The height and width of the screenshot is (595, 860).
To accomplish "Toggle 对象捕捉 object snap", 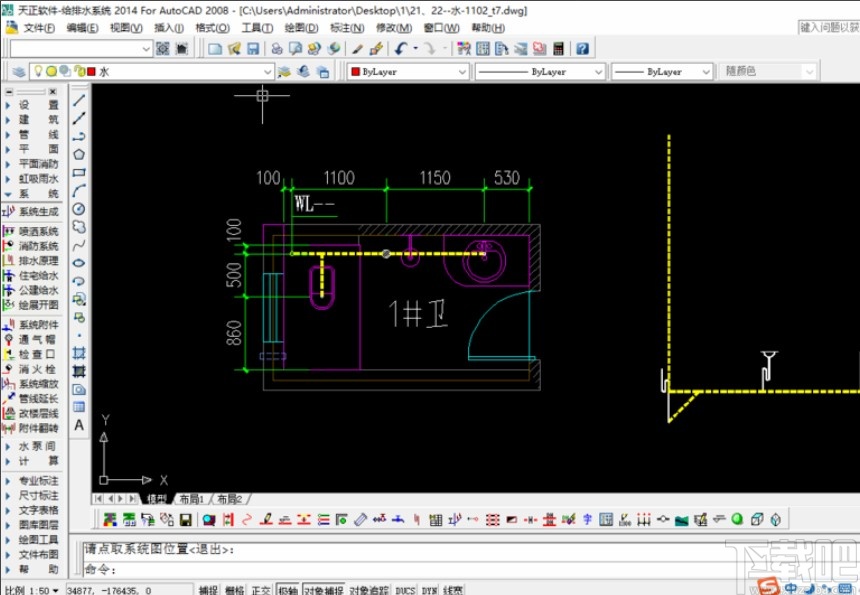I will (322, 590).
